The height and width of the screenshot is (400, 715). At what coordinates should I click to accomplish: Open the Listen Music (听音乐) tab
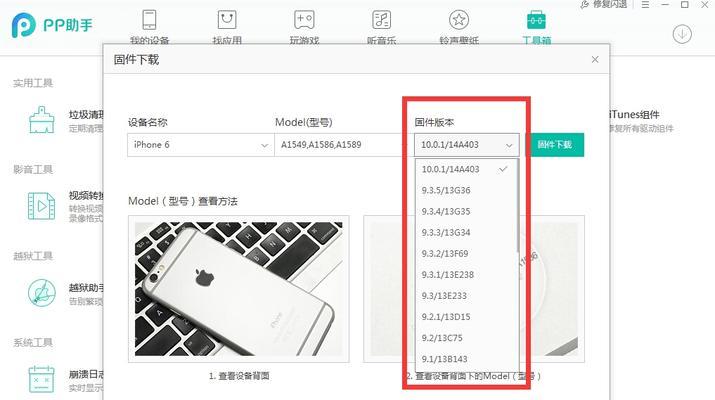click(382, 26)
